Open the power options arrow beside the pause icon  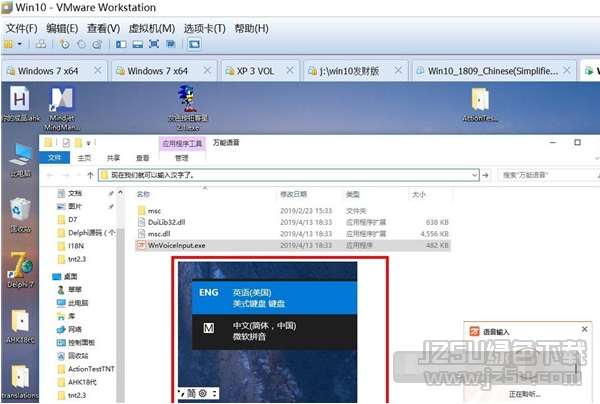pyautogui.click(x=20, y=44)
